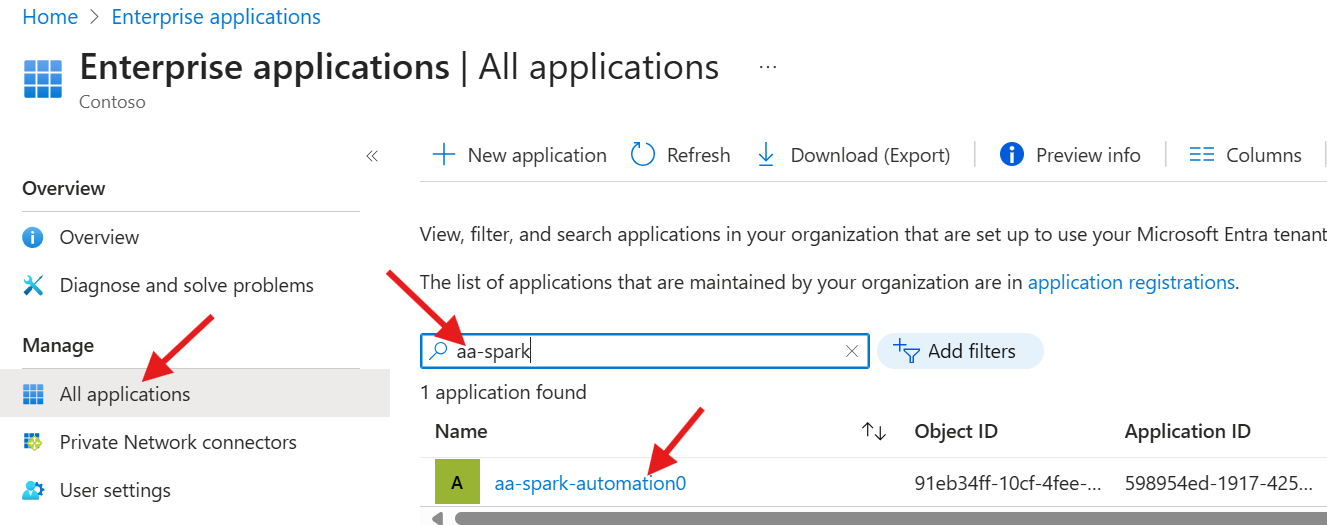Click the New application plus icon
The width and height of the screenshot is (1327, 525).
click(x=442, y=155)
